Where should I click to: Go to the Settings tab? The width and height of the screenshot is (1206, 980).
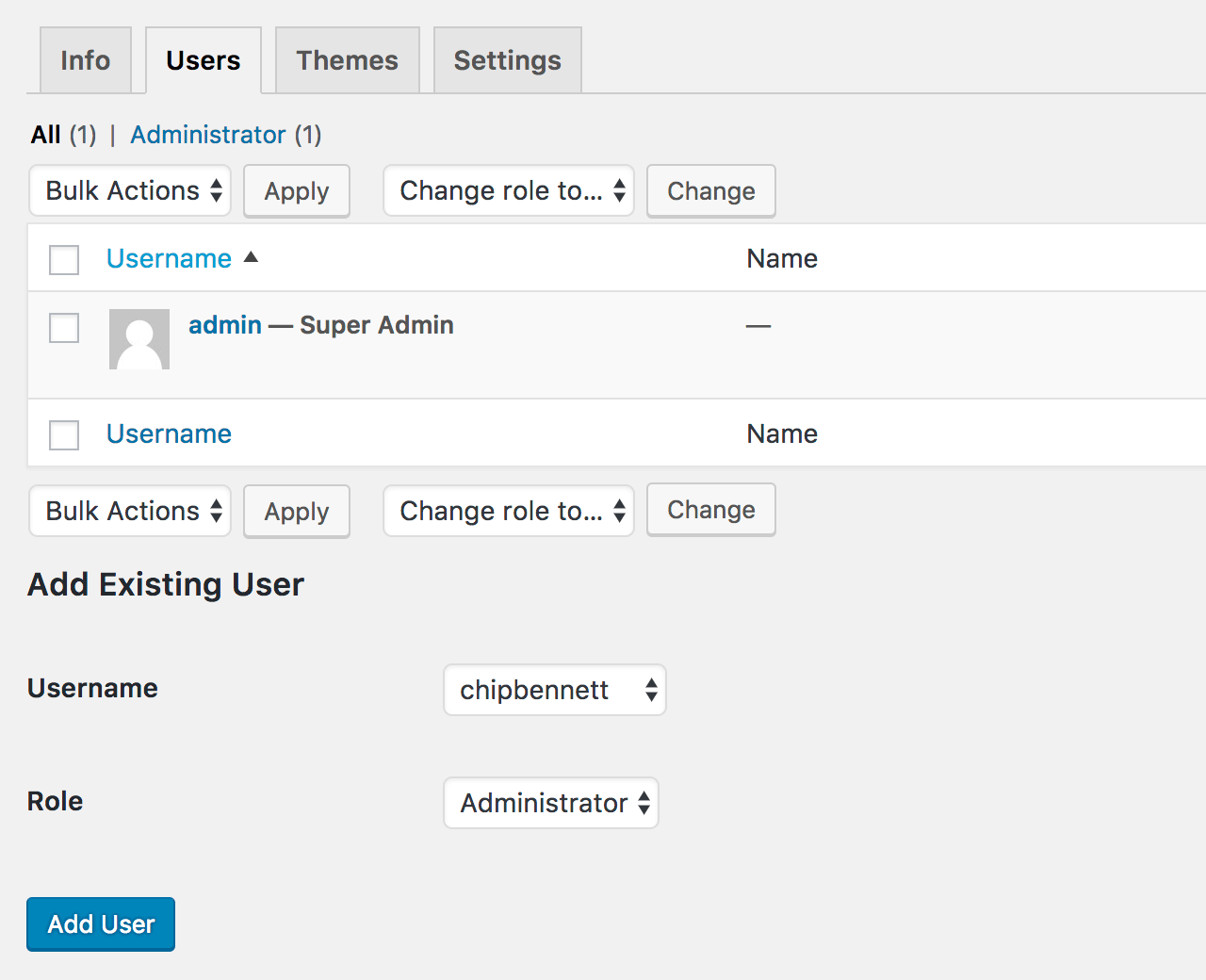click(x=508, y=60)
